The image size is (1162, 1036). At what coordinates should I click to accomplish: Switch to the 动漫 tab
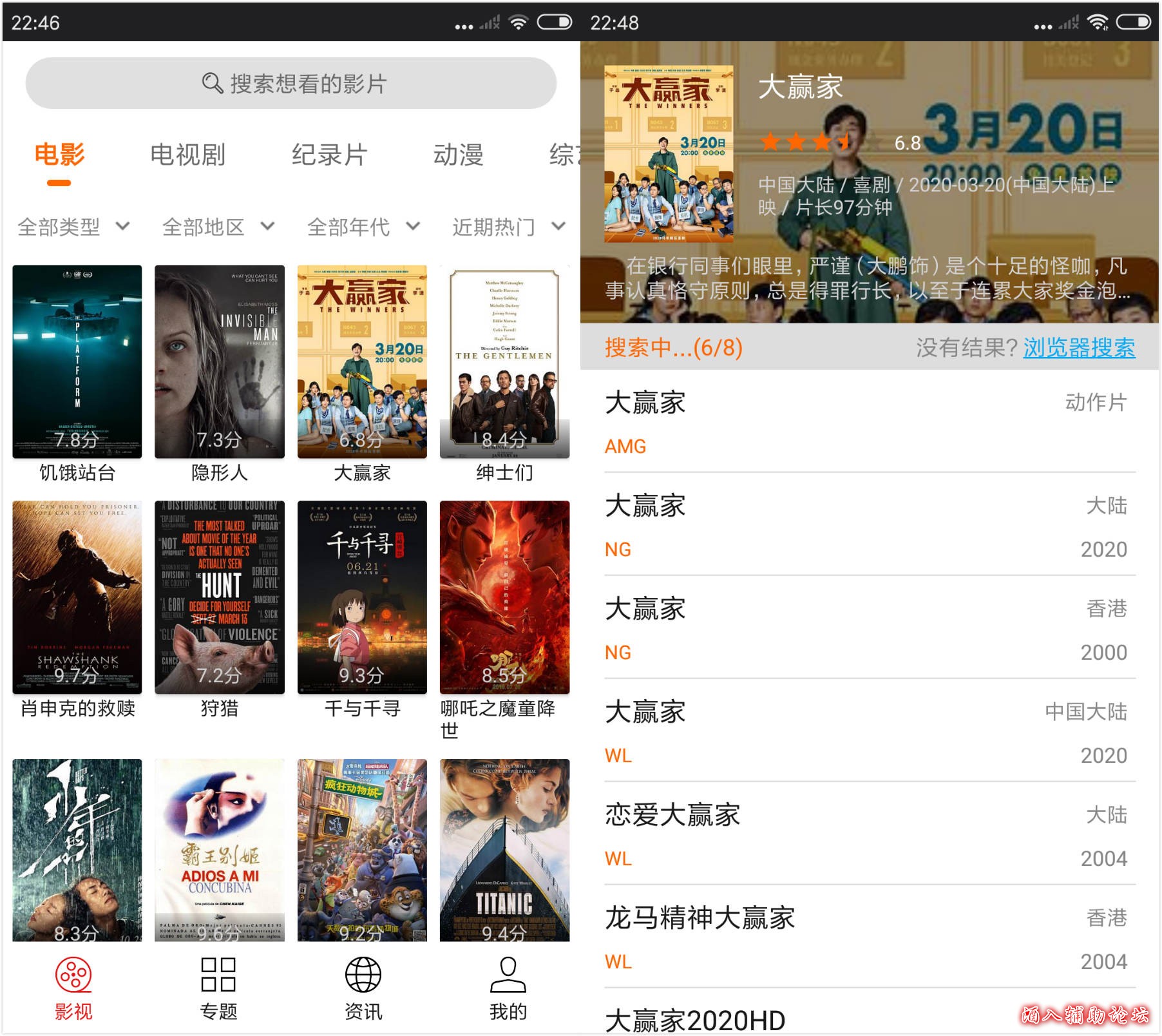(458, 155)
